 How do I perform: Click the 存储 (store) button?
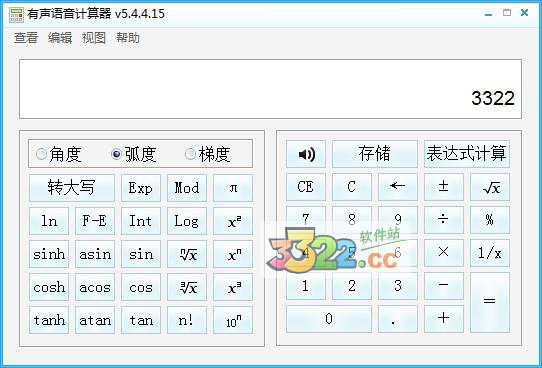pos(375,154)
